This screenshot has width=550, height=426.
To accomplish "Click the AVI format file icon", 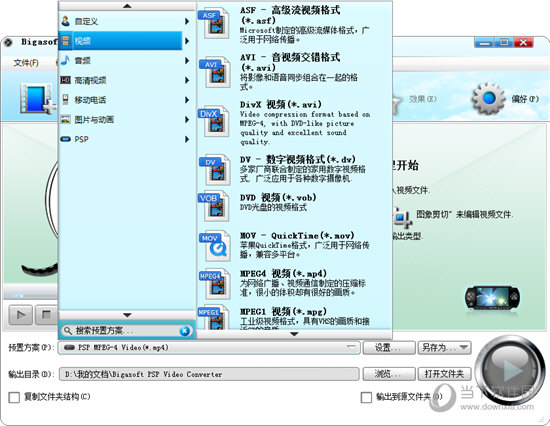I will 214,72.
